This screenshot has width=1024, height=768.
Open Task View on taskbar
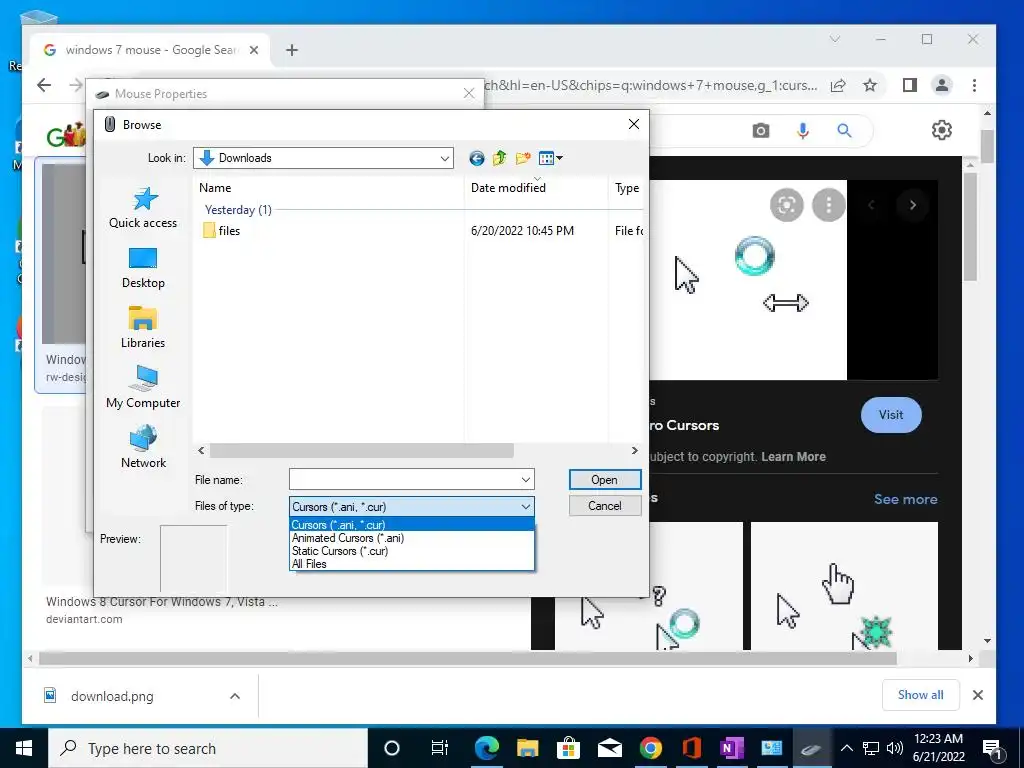click(x=440, y=748)
